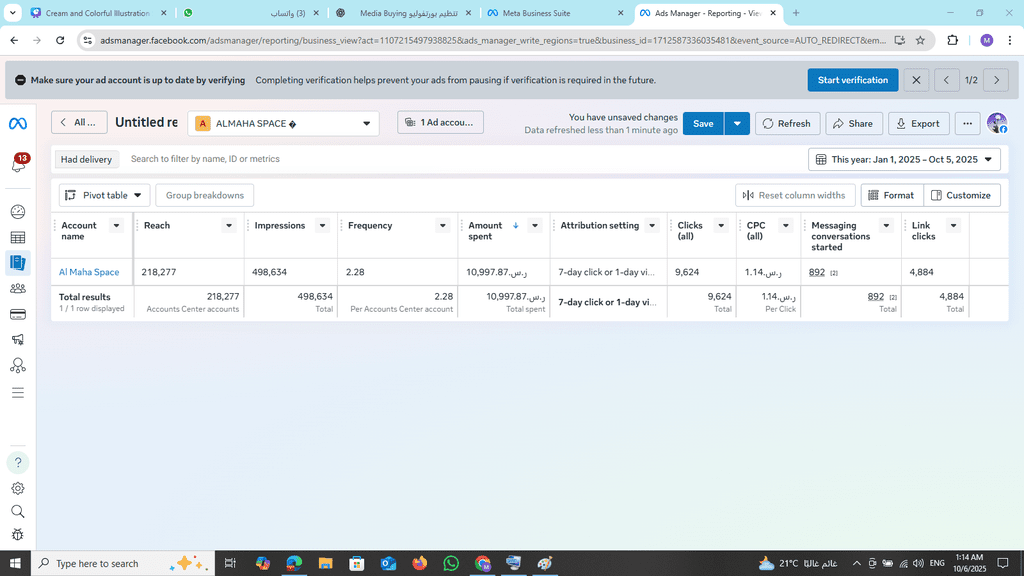Viewport: 1024px width, 576px height.
Task: Open the megaphone advertising icon in sidebar
Action: pyautogui.click(x=18, y=341)
